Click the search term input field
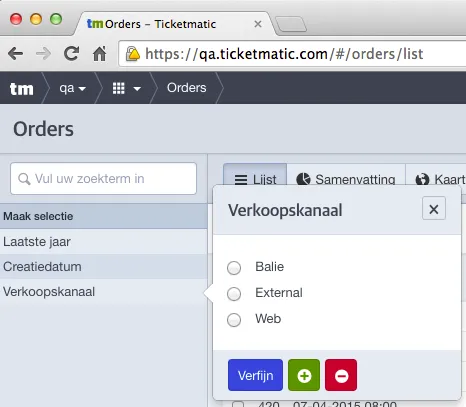The width and height of the screenshot is (466, 407). (x=103, y=178)
